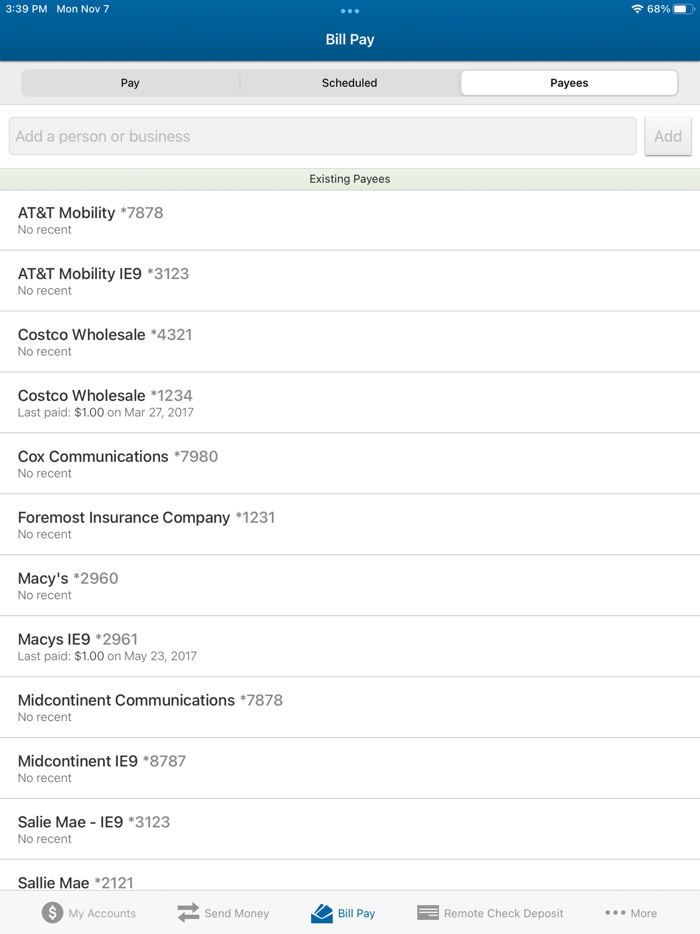Tap the battery indicator icon
This screenshot has width=700, height=934.
pyautogui.click(x=683, y=9)
